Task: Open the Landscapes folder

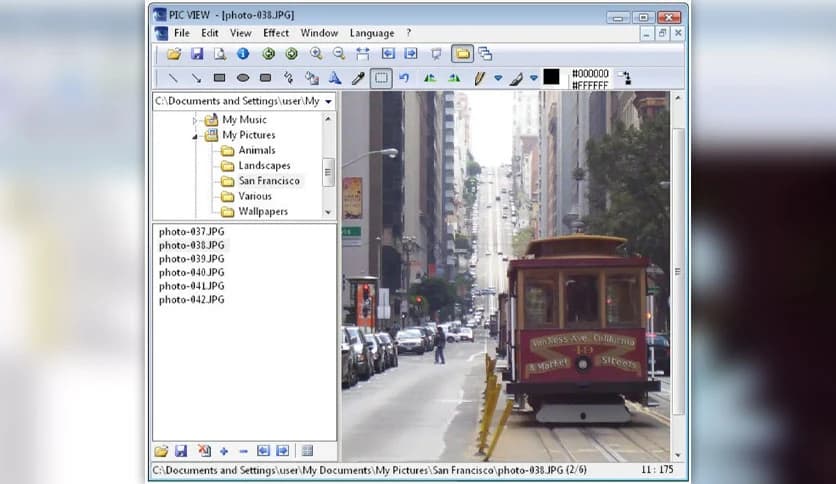Action: (264, 166)
